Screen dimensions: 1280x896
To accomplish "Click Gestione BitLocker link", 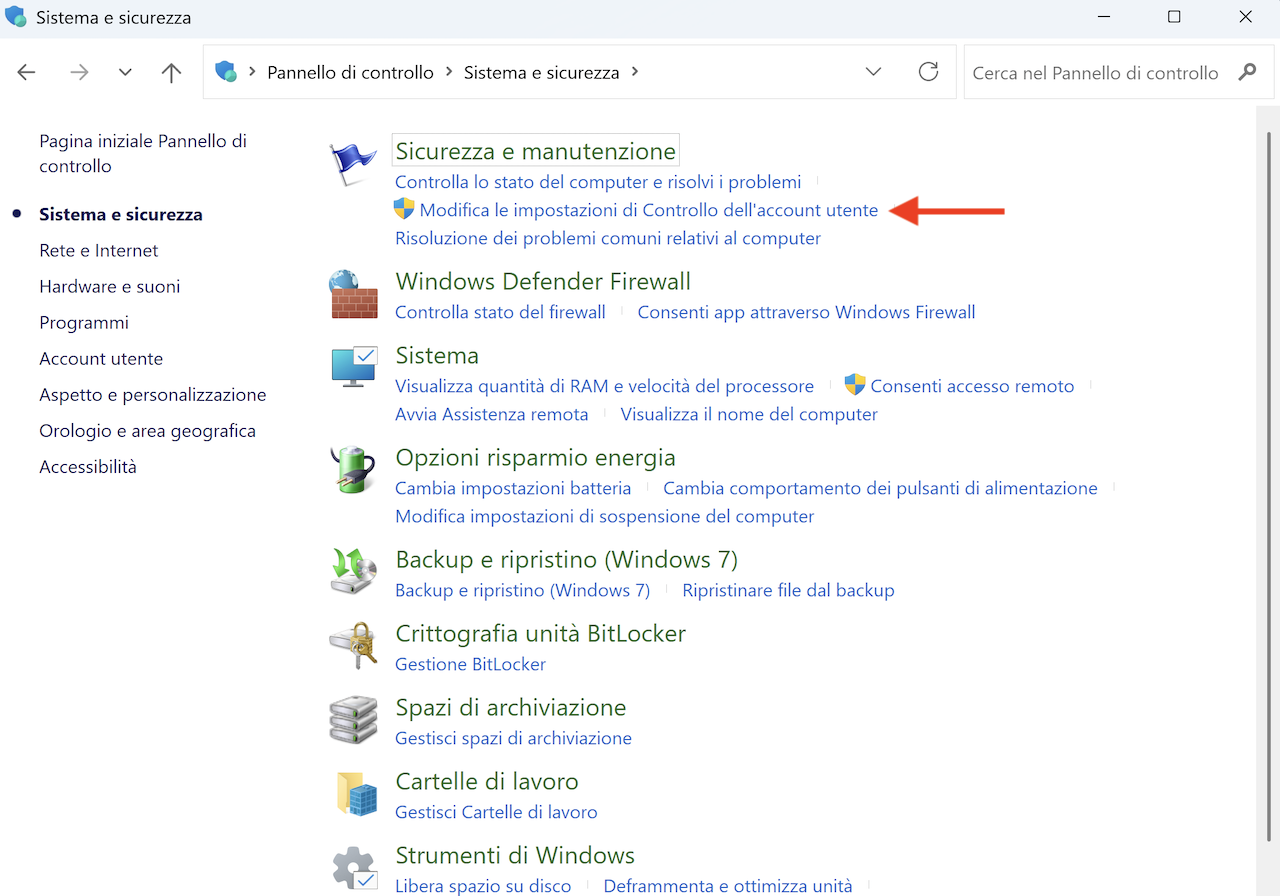I will pyautogui.click(x=470, y=664).
